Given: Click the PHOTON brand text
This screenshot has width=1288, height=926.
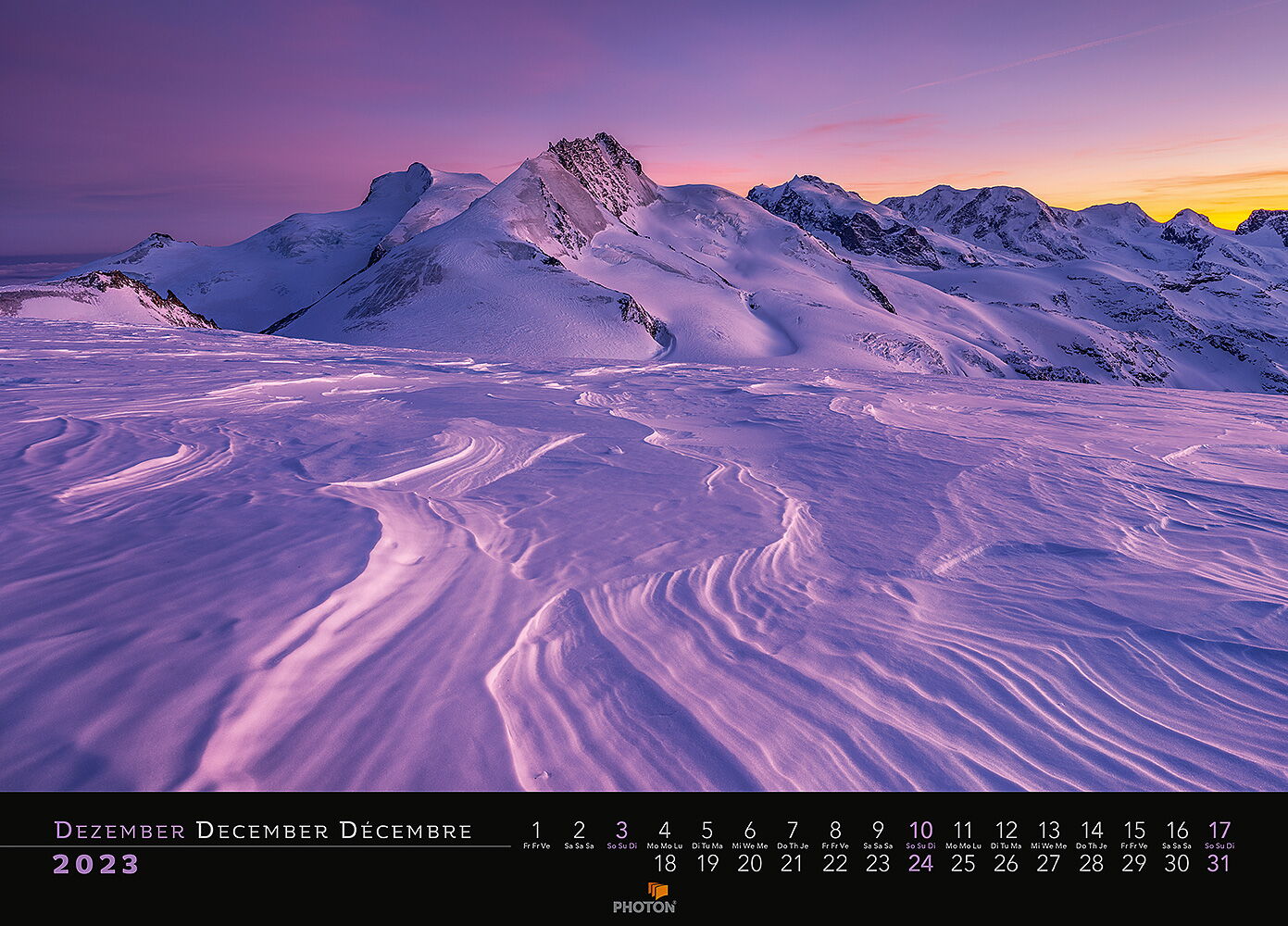Looking at the screenshot, I should tap(644, 907).
